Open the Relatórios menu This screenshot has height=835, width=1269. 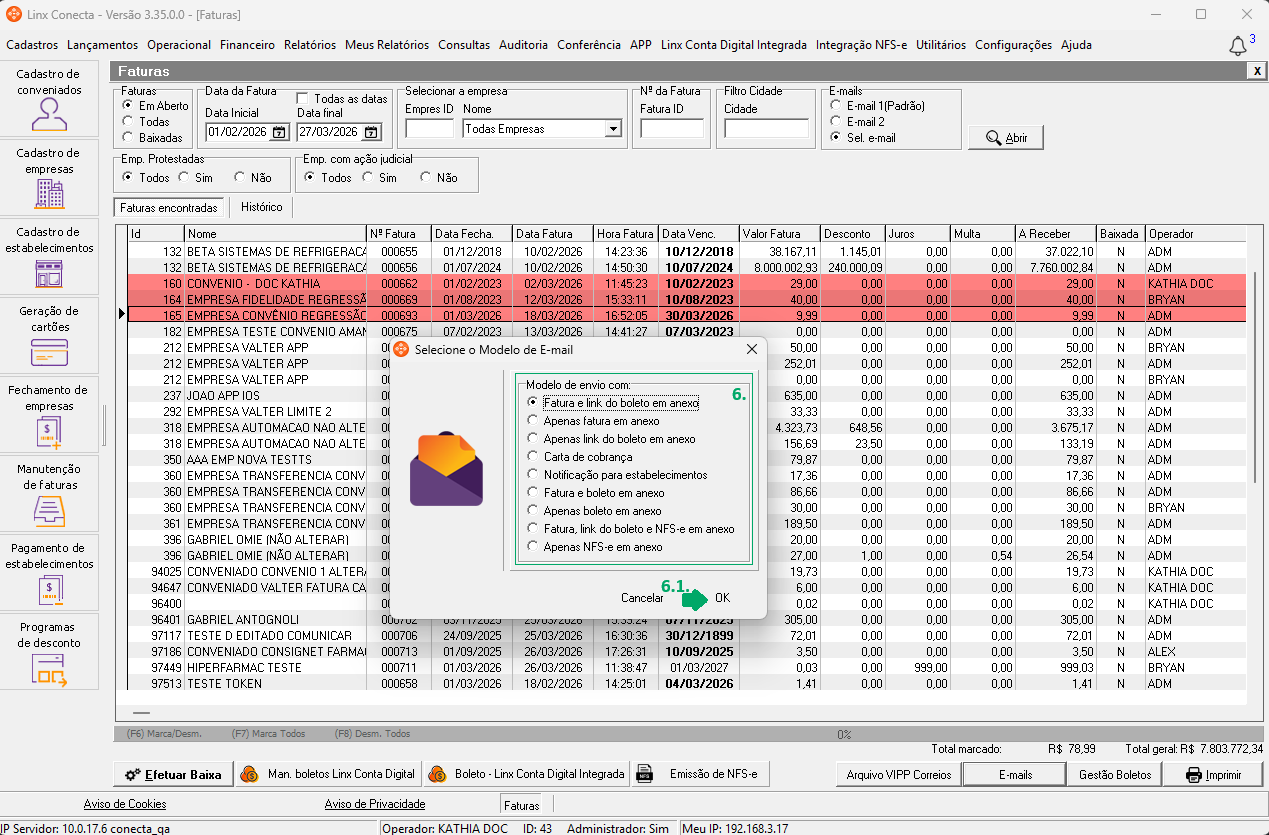tap(310, 45)
